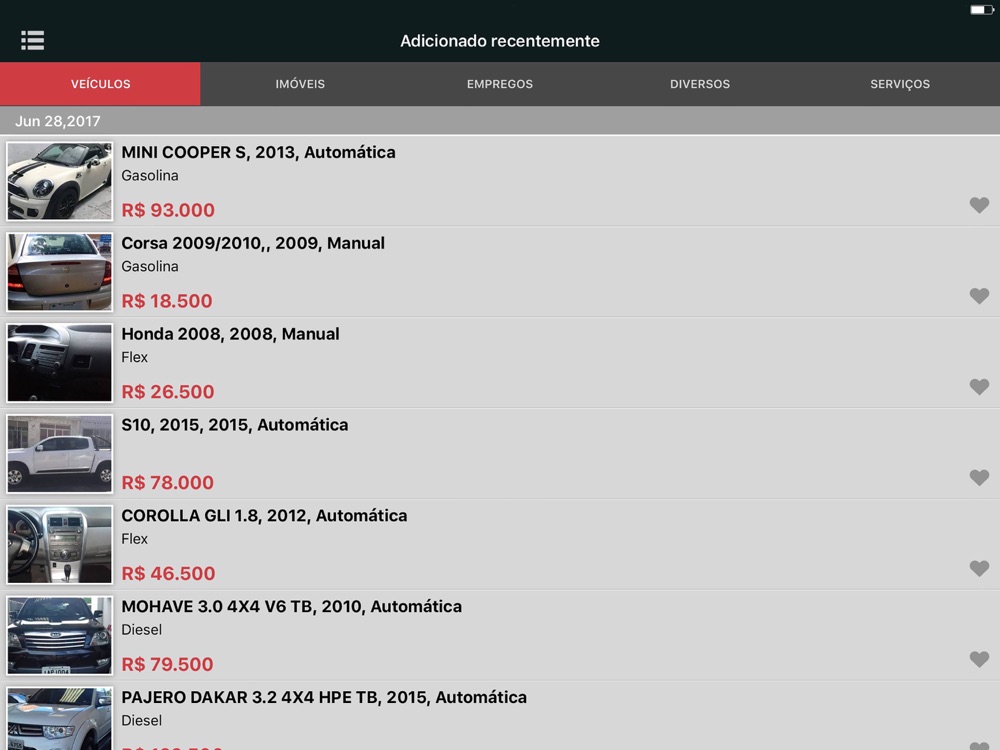The image size is (1000, 750).
Task: Click the price 'R$ 79.500'
Action: point(167,664)
